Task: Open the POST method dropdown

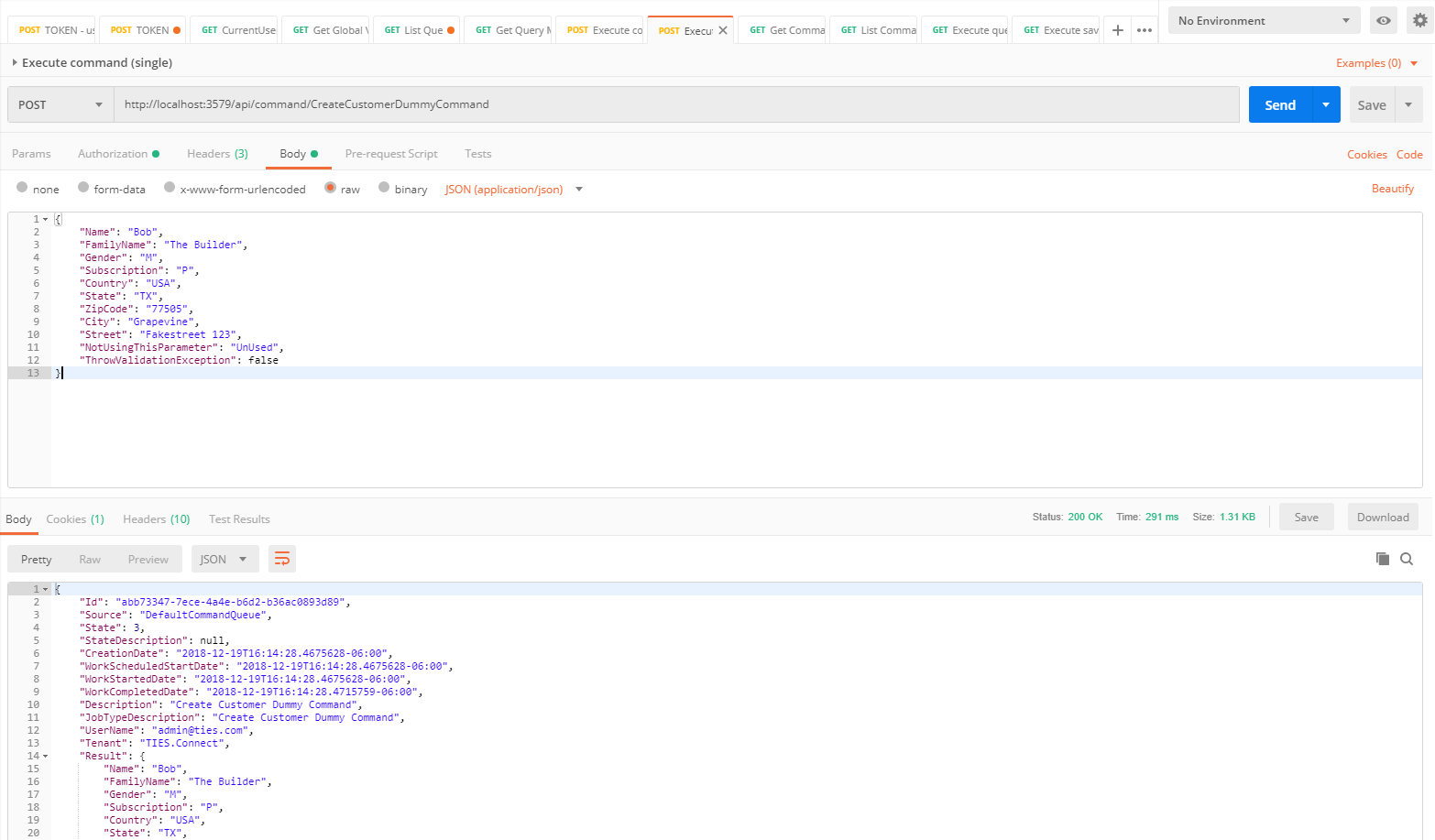Action: 60,104
